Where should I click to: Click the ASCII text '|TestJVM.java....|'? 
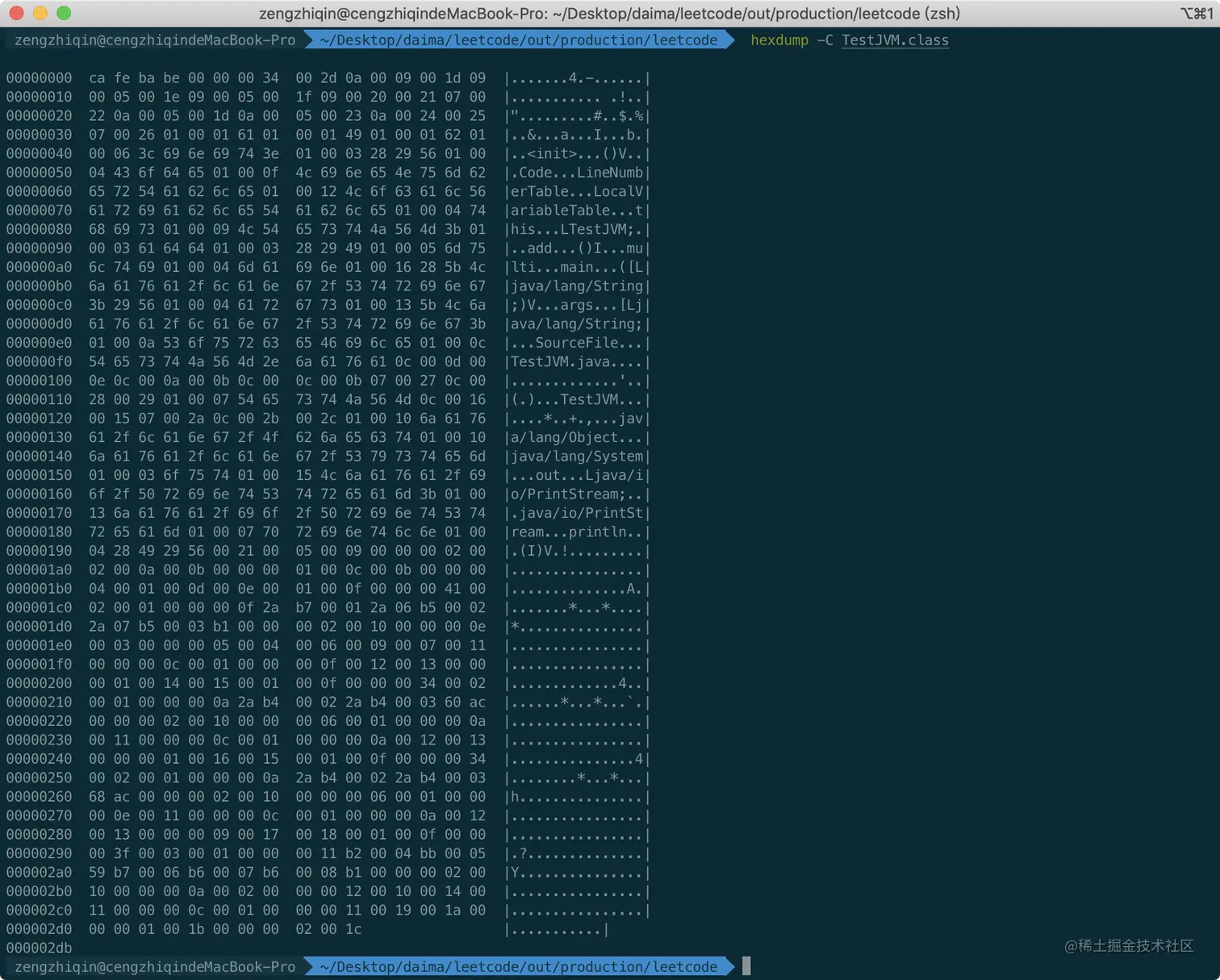click(x=577, y=361)
